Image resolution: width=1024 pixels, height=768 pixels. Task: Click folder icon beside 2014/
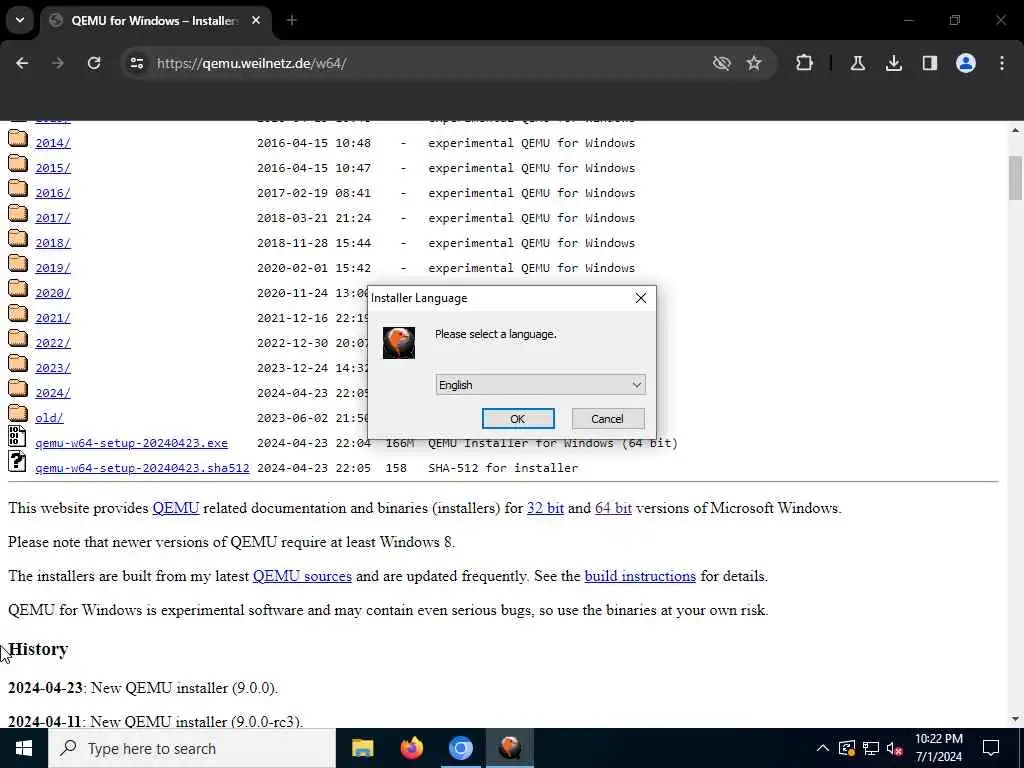click(x=18, y=138)
